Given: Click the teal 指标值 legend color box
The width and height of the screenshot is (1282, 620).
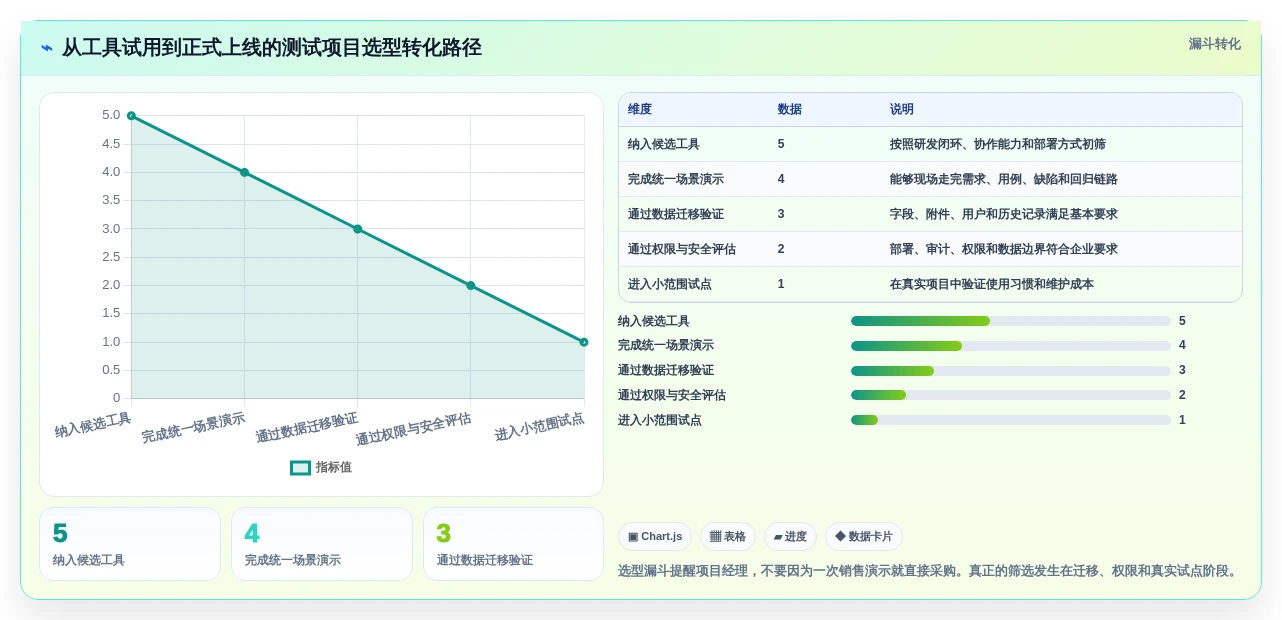Looking at the screenshot, I should coord(300,467).
